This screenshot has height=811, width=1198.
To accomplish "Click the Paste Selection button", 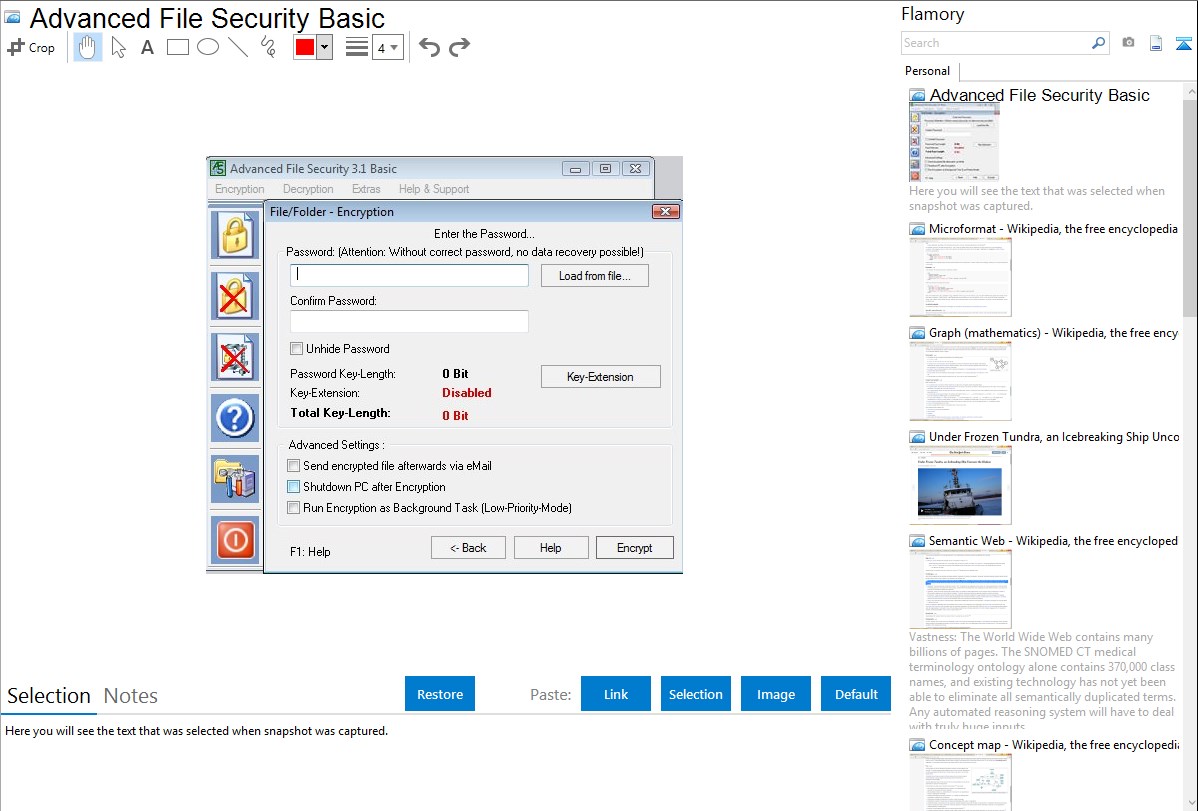I will (x=695, y=694).
